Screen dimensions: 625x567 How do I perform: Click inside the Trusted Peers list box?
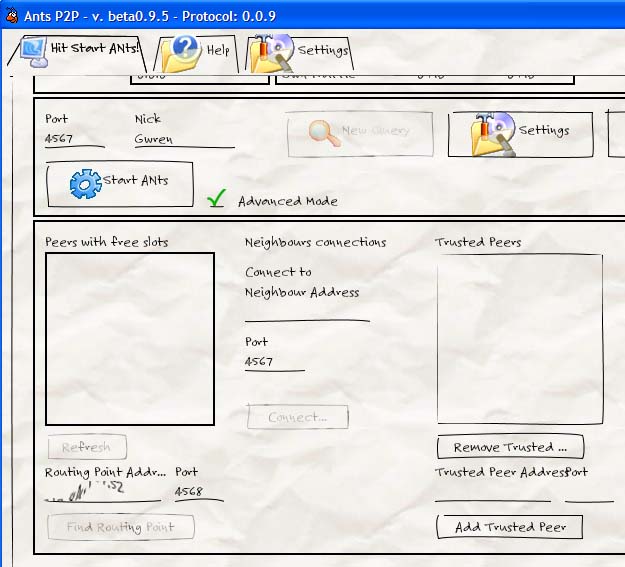pyautogui.click(x=519, y=338)
